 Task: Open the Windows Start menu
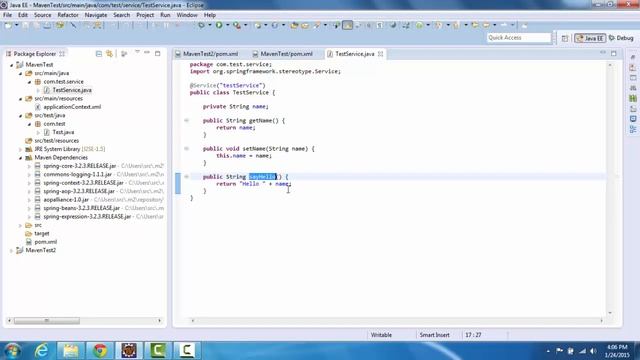(x=12, y=351)
